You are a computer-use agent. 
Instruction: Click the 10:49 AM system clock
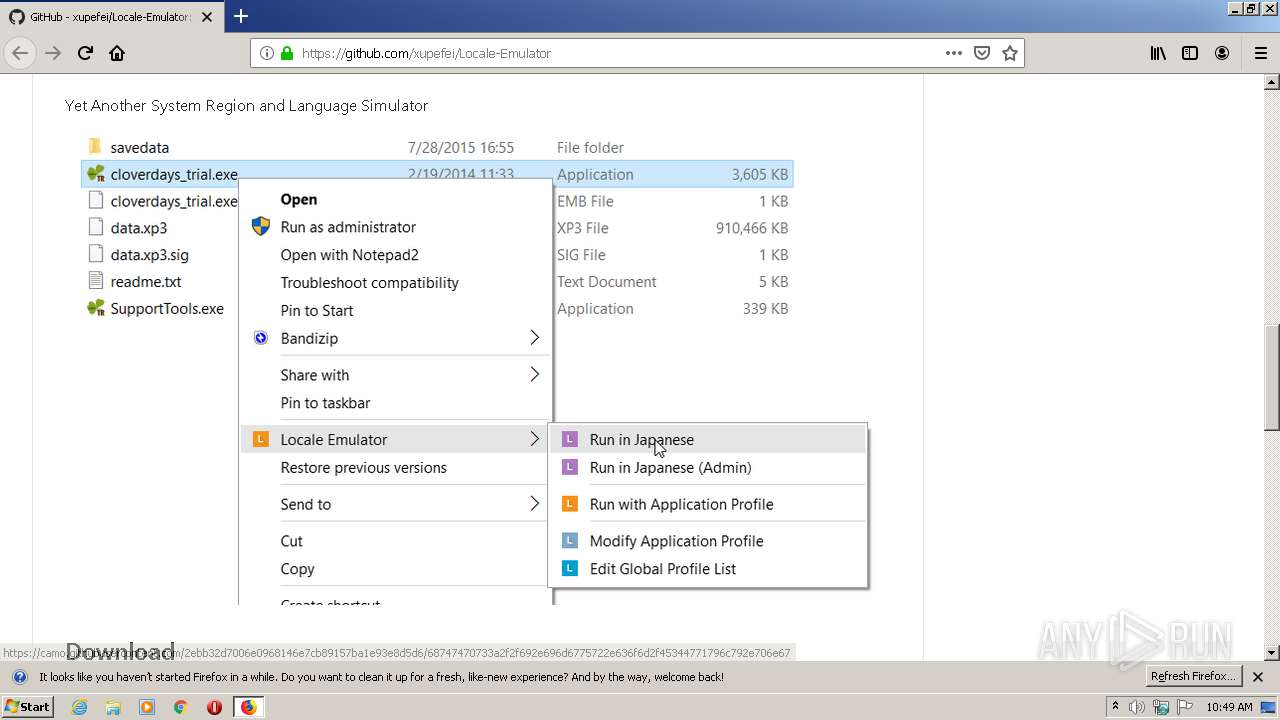coord(1229,707)
